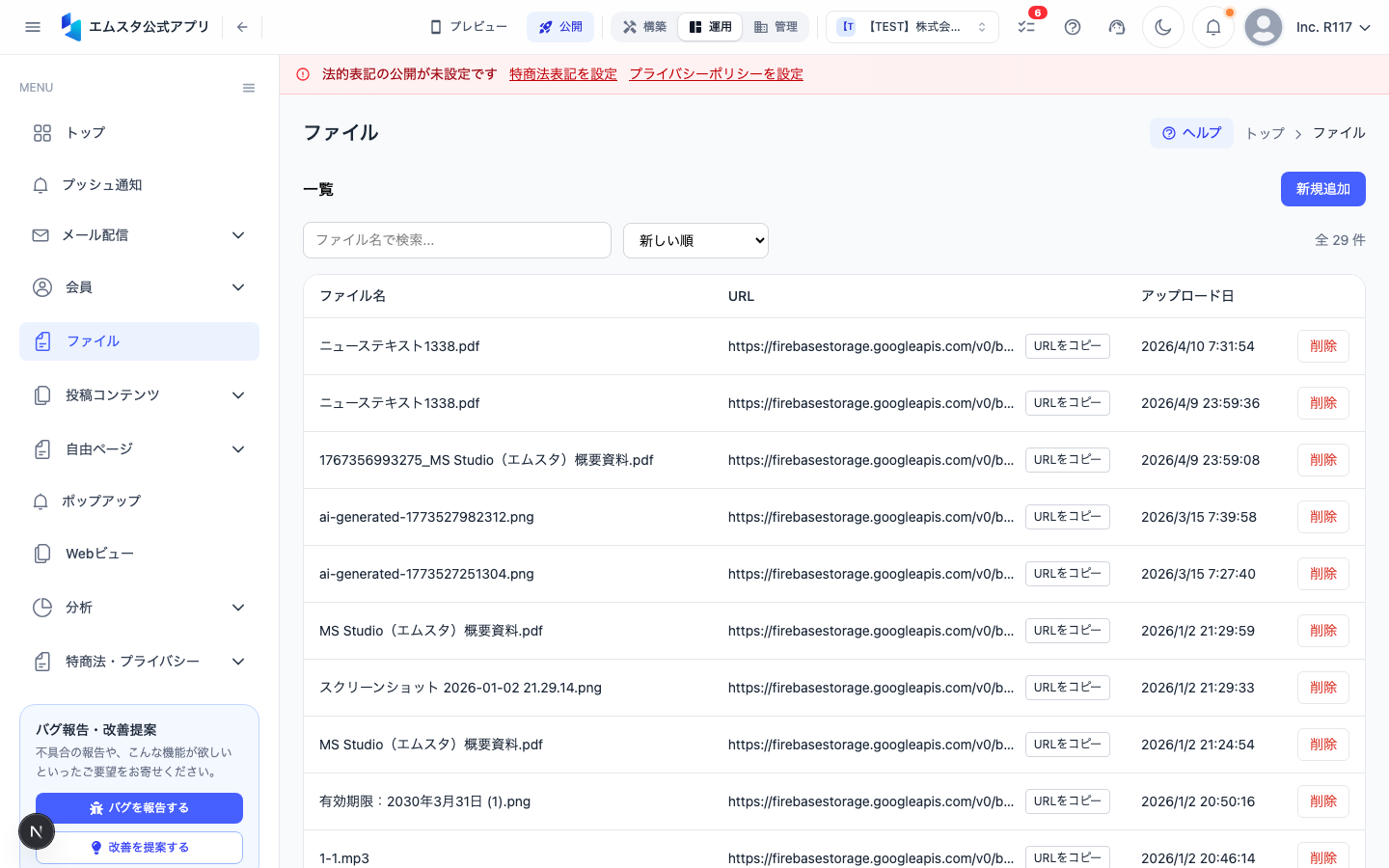Expand the 特商法・プライバシー menu section
1389x868 pixels.
[140, 662]
